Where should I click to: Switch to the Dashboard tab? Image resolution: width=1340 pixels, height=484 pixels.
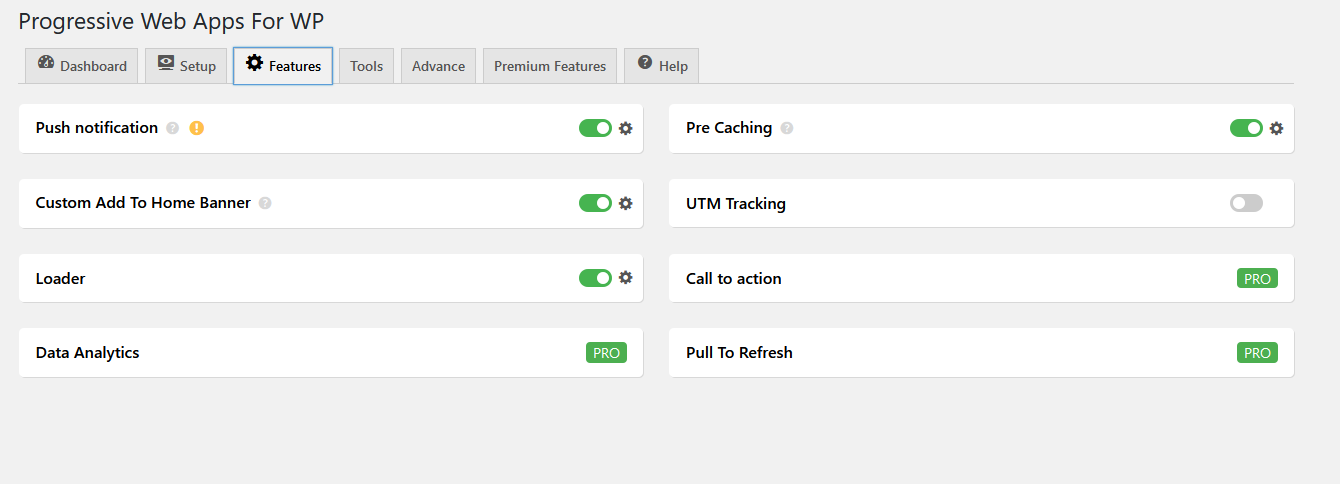click(x=82, y=66)
